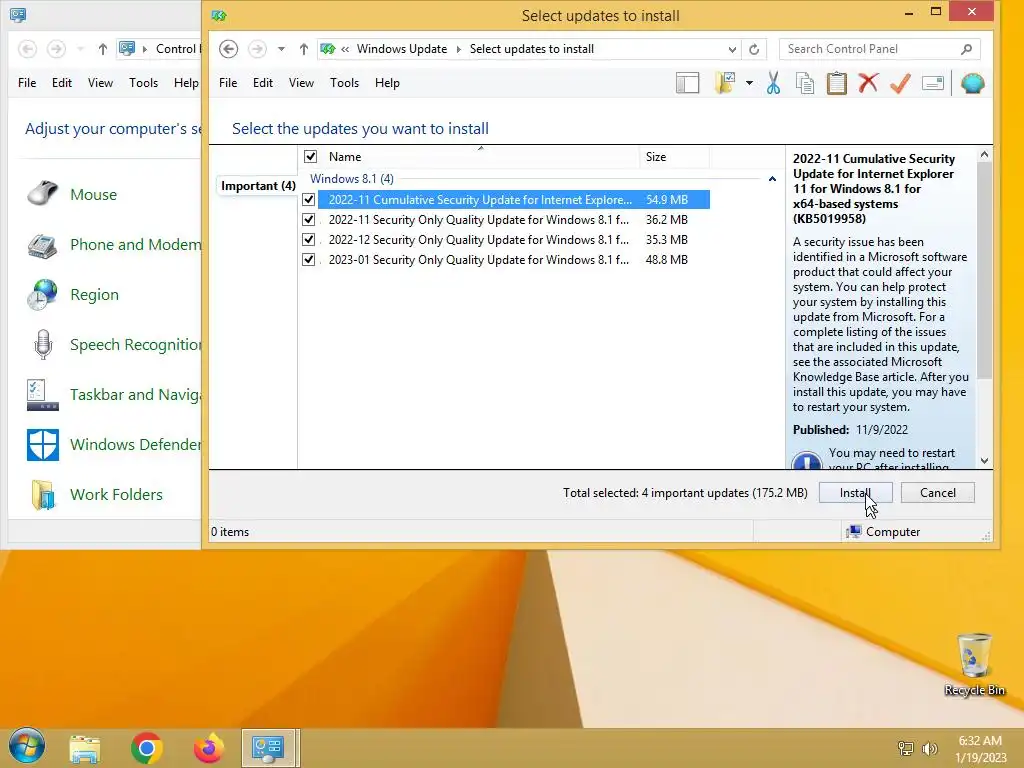Screen dimensions: 1024x768
Task: Click the Taskbar and Navigation icon
Action: click(x=43, y=394)
